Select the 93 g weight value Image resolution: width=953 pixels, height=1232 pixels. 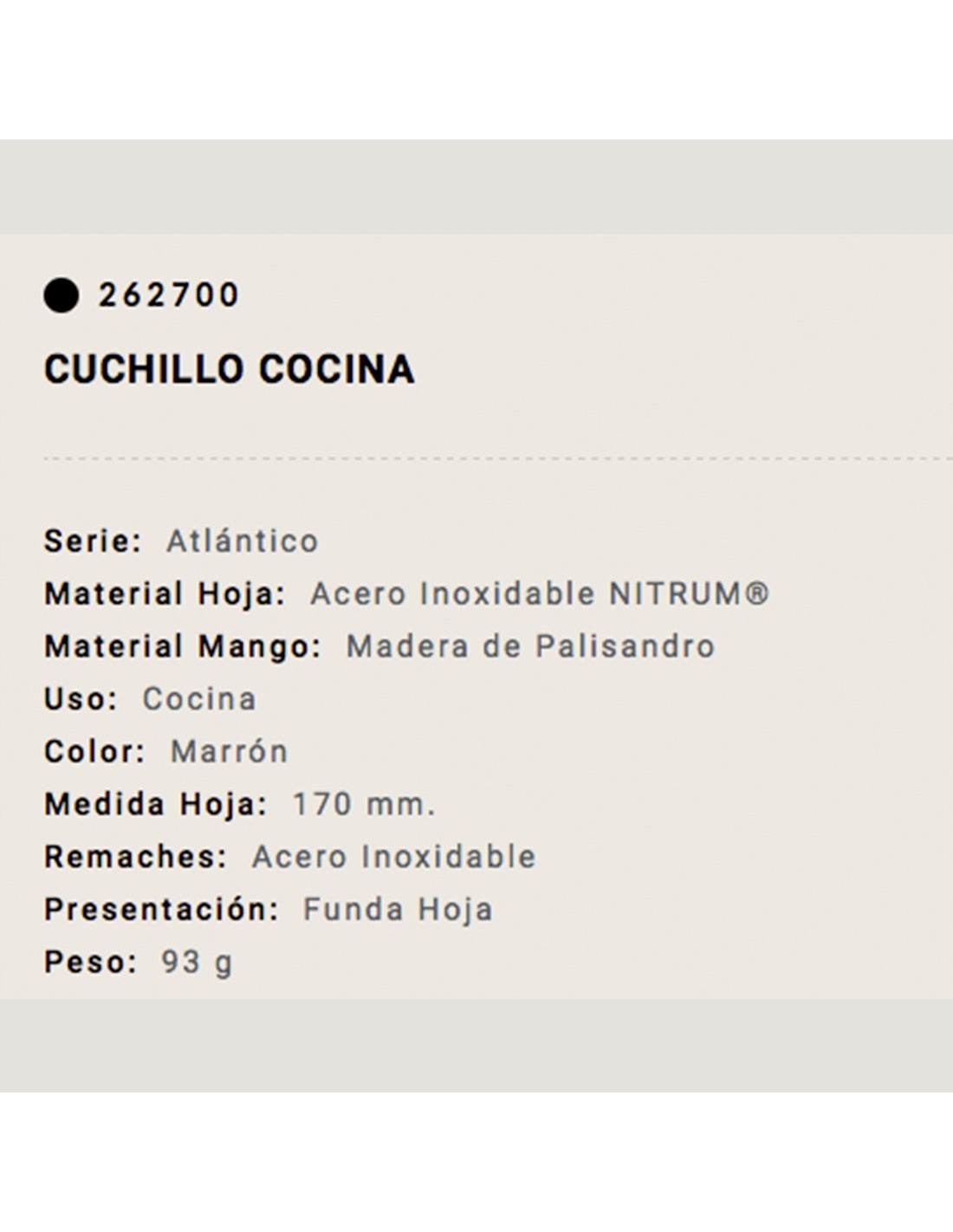tap(197, 963)
